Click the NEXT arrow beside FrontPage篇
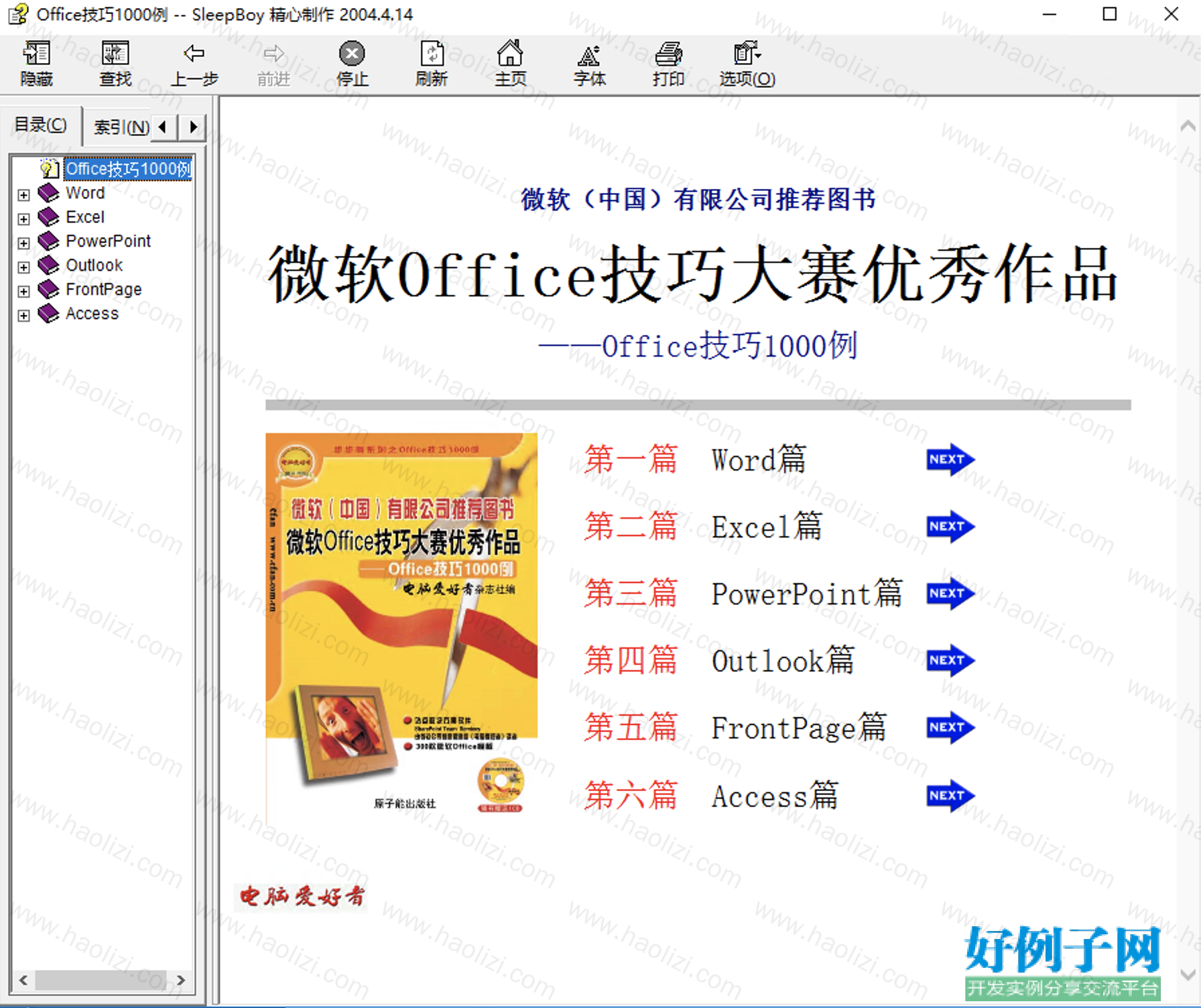Viewport: 1201px width, 1008px height. click(x=950, y=728)
